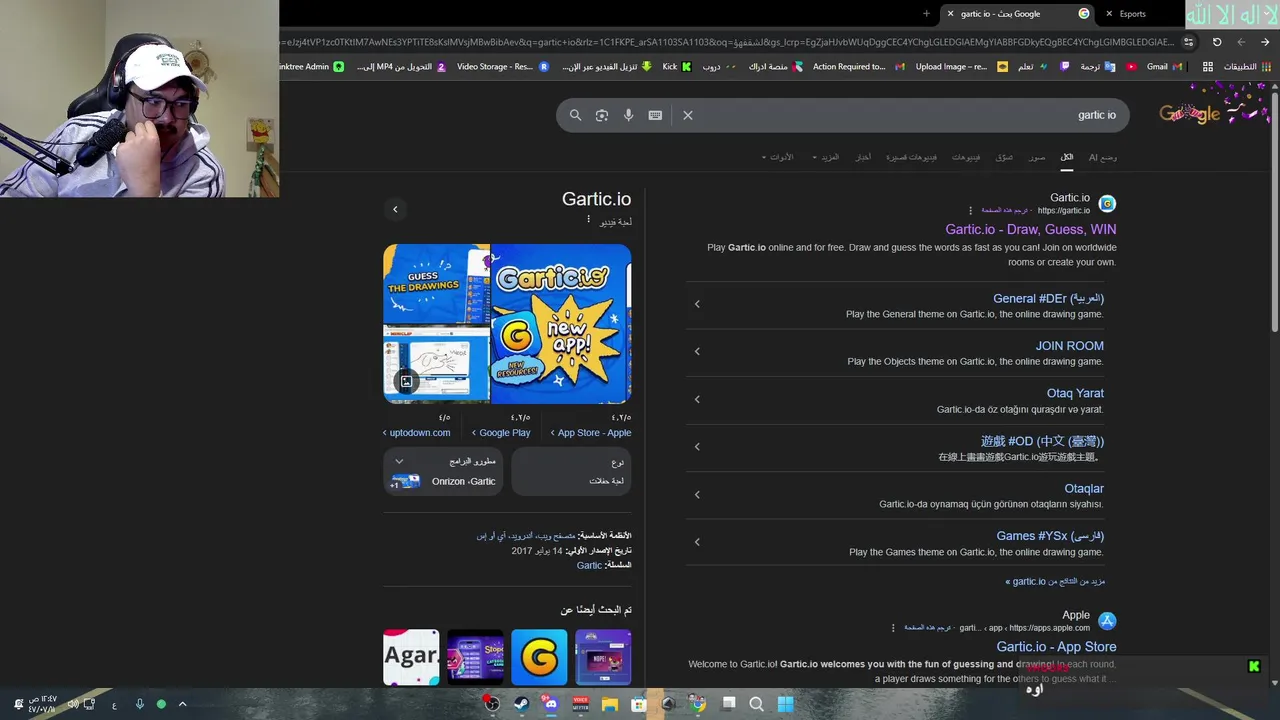Close the gartic io Google tab
The image size is (1280, 720).
click(950, 14)
